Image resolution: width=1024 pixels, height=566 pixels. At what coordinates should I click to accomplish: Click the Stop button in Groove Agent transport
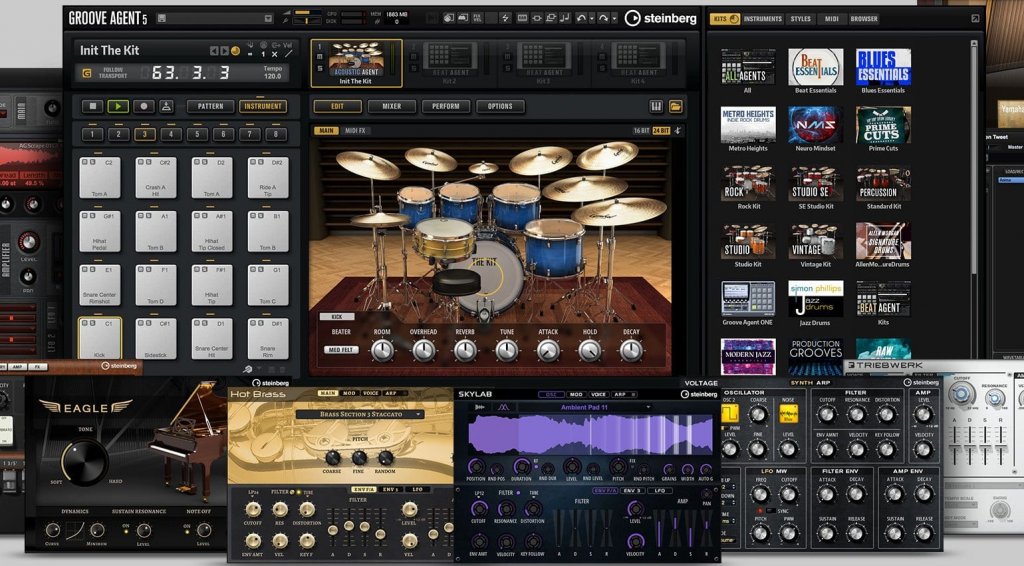[x=93, y=106]
